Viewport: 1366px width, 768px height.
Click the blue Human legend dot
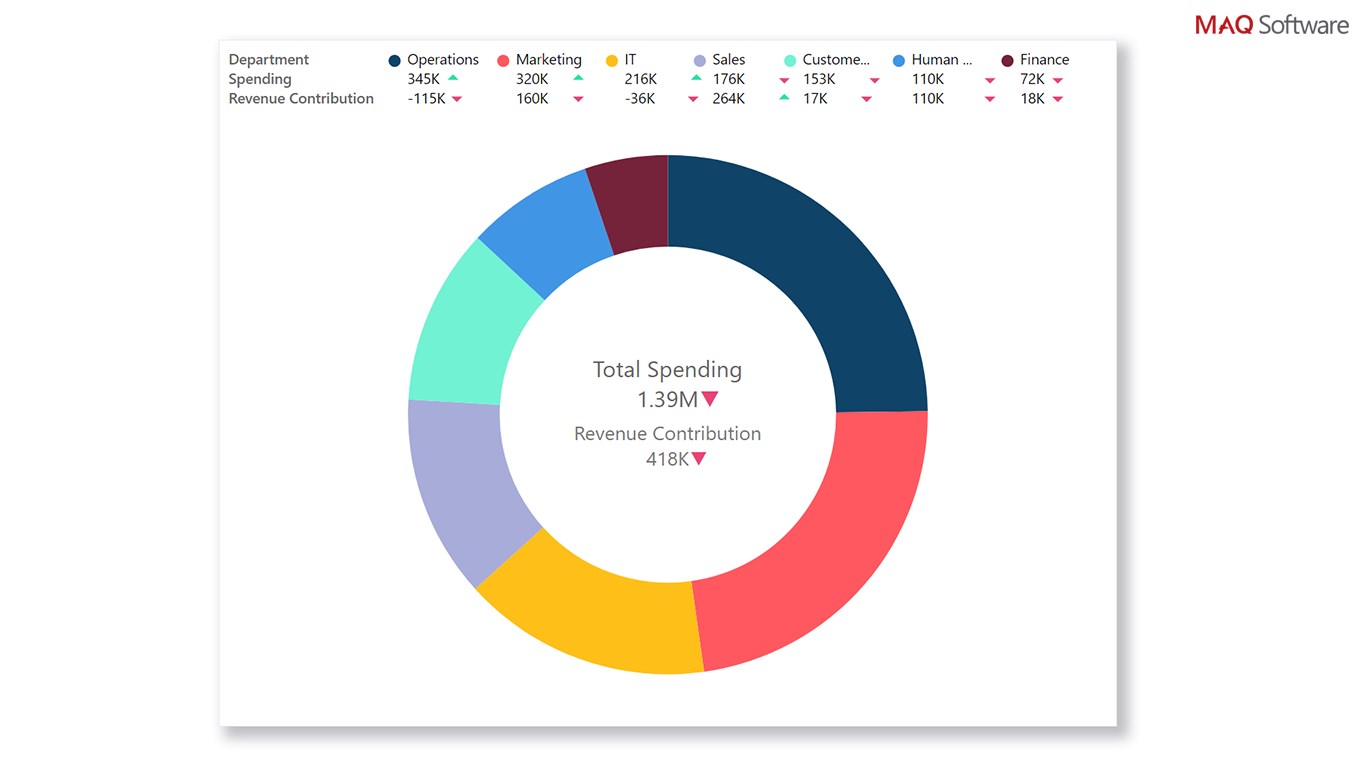click(x=899, y=61)
